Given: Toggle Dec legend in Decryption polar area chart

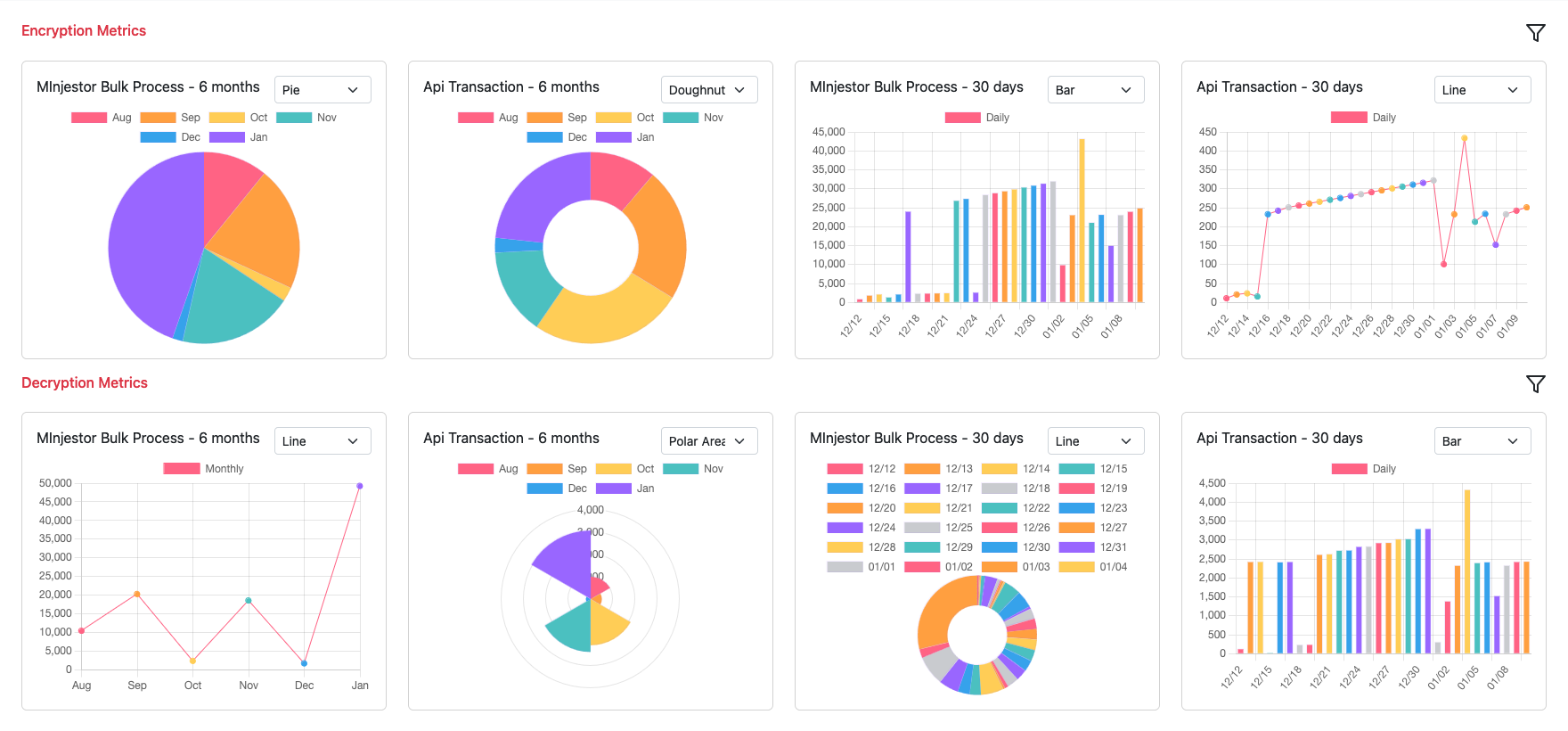Looking at the screenshot, I should (557, 489).
